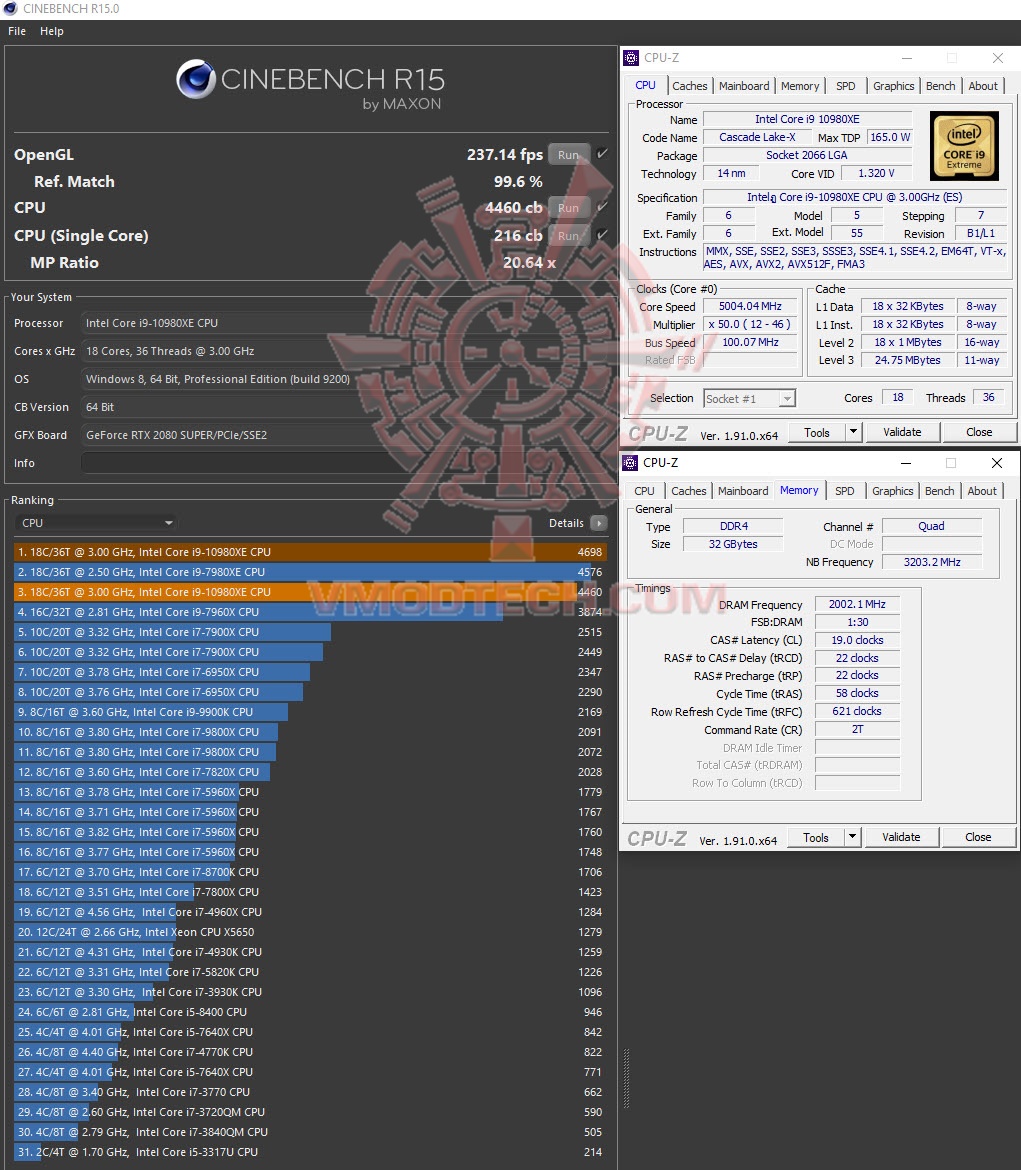Screen dimensions: 1021x1170
Task: Click the 18 Cores 36 Threads field
Action: [x=343, y=351]
